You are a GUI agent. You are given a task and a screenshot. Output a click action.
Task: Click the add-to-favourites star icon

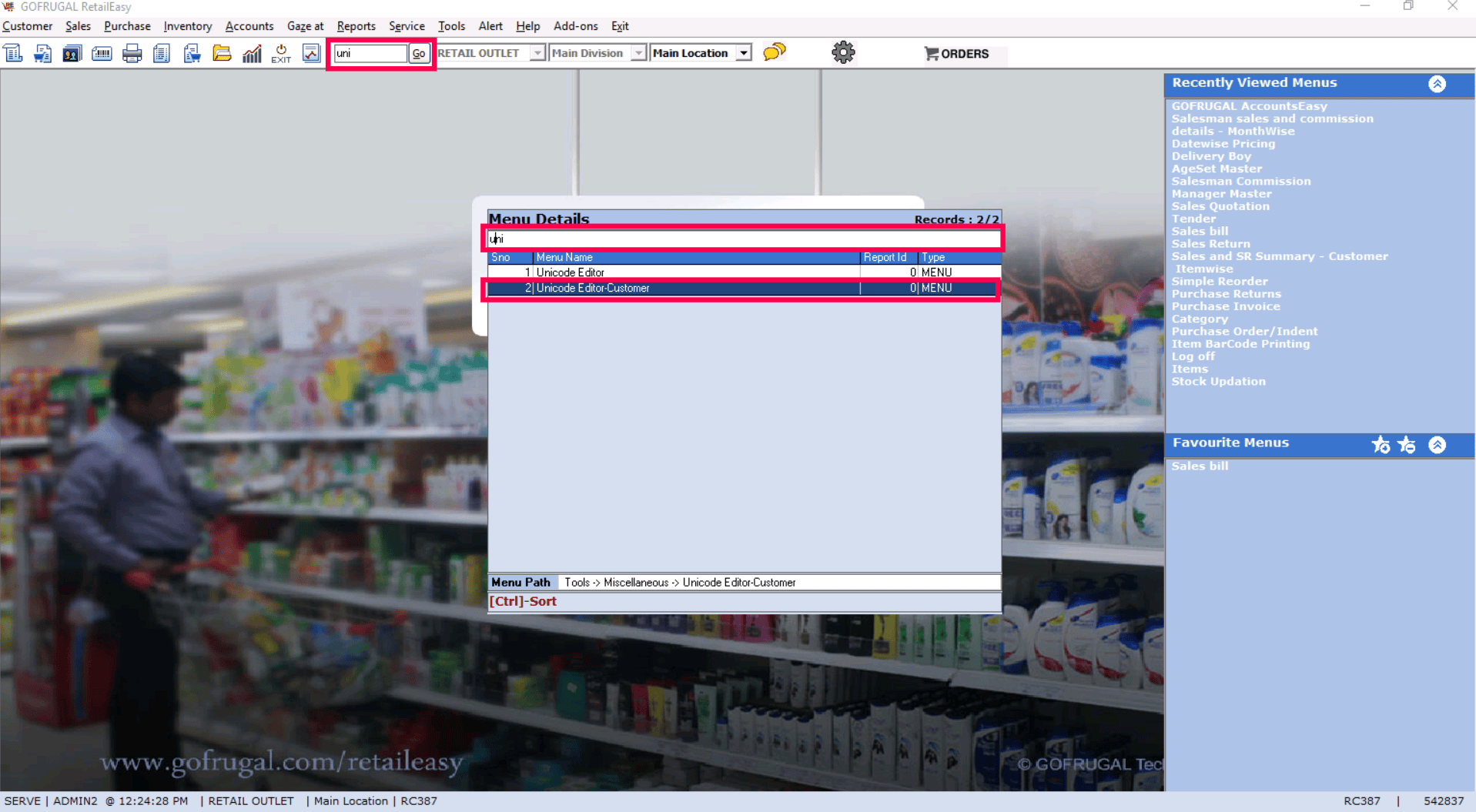(x=1381, y=444)
